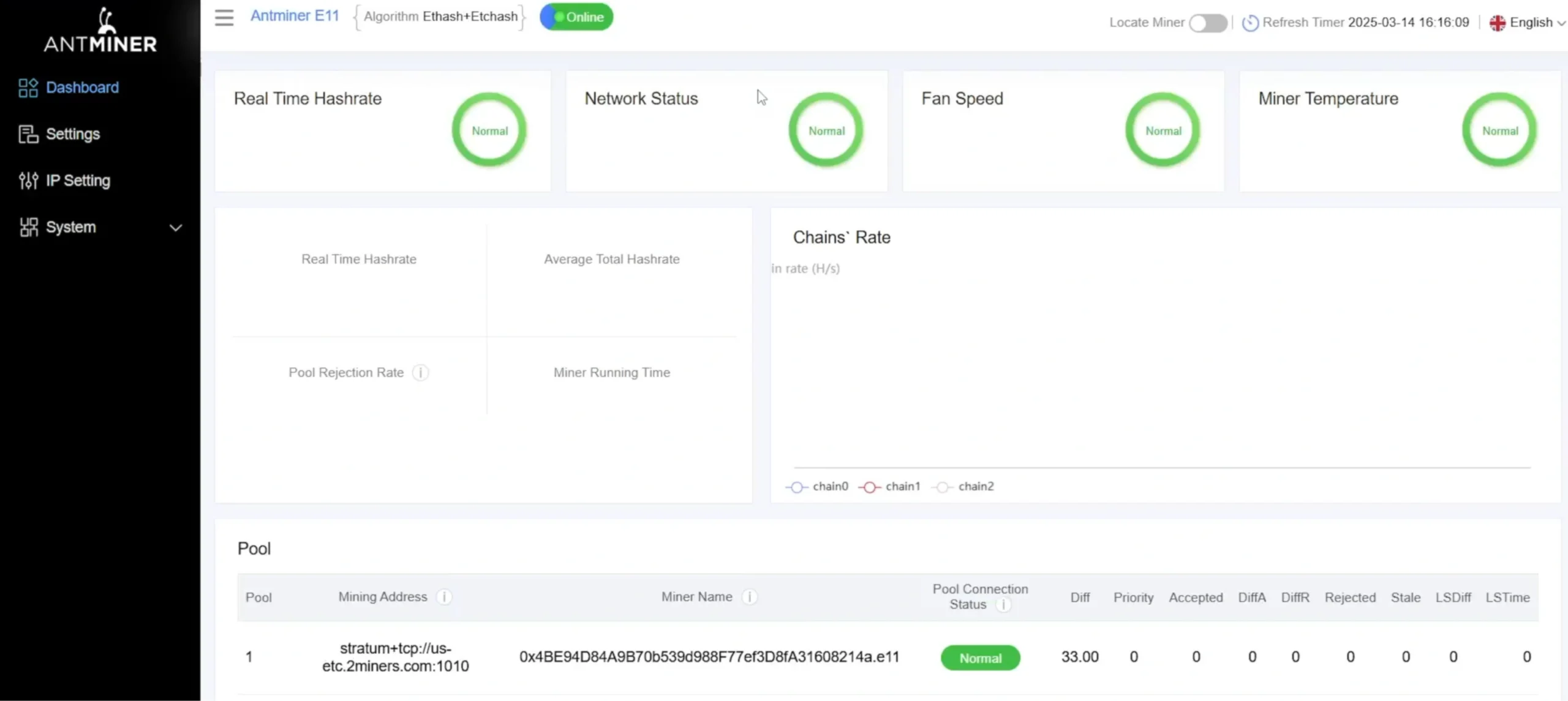The image size is (1568, 701).
Task: Click the Miner Name info icon
Action: tap(749, 597)
